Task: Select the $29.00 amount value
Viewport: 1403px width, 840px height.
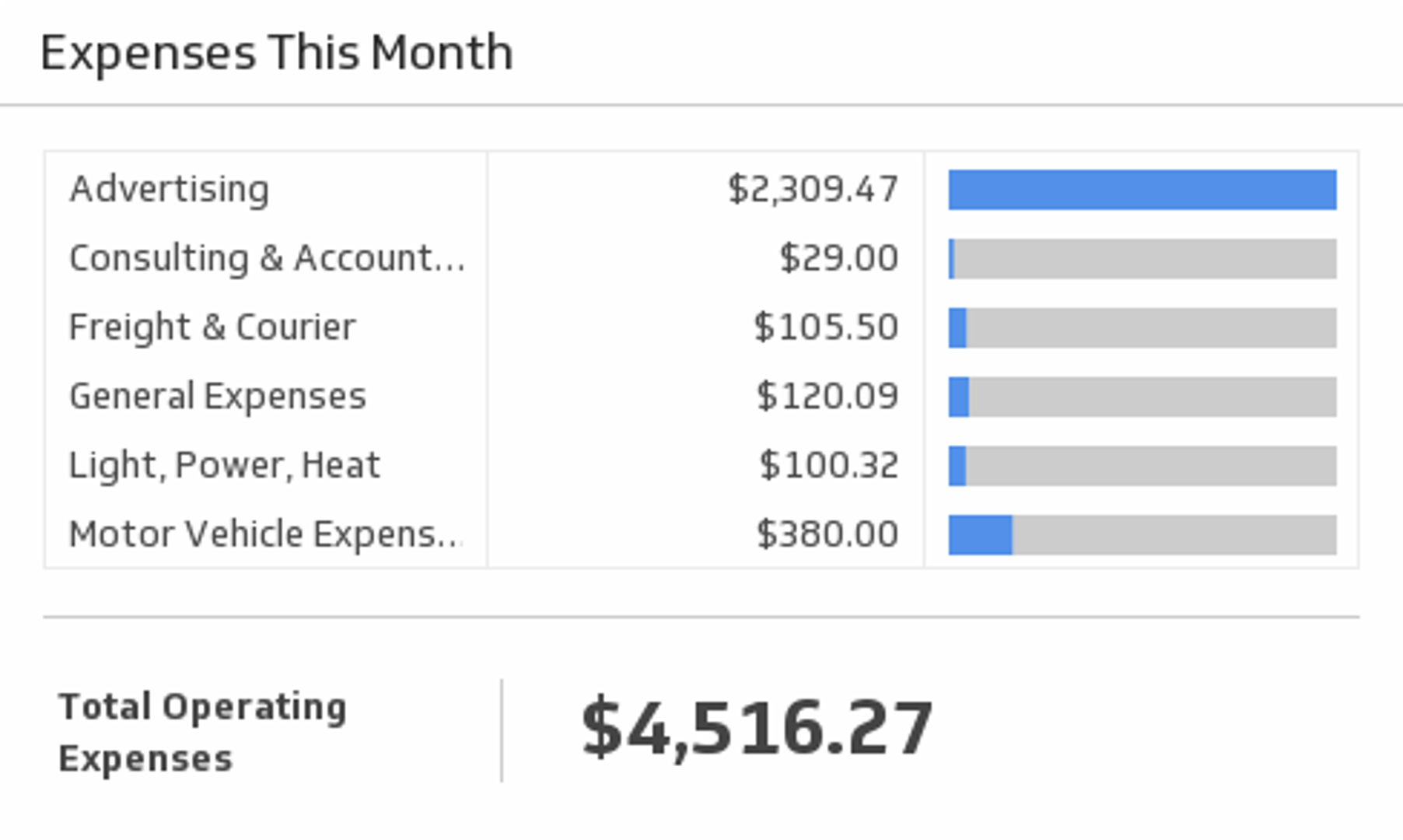Action: [838, 258]
